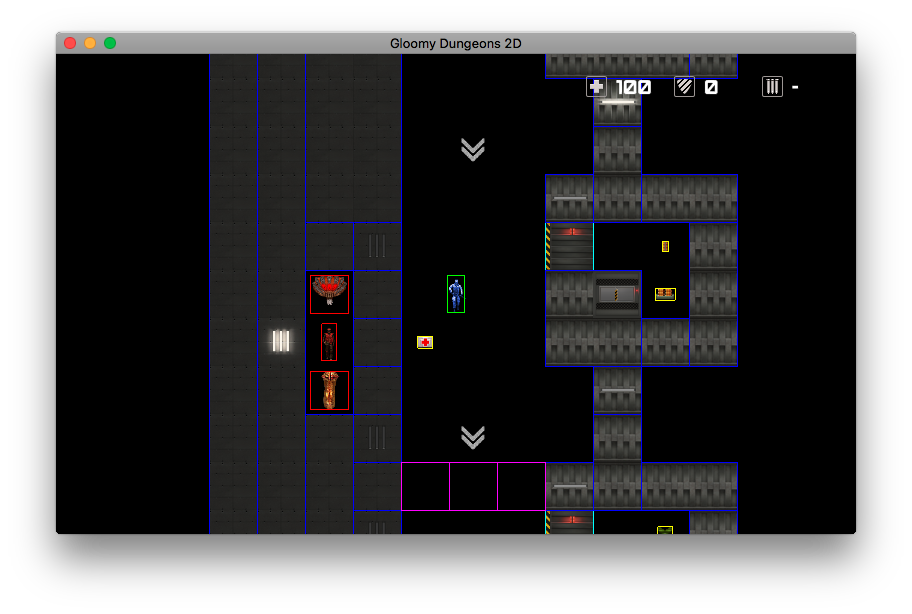Click the right magenta-outlined tile
The width and height of the screenshot is (912, 614).
522,487
